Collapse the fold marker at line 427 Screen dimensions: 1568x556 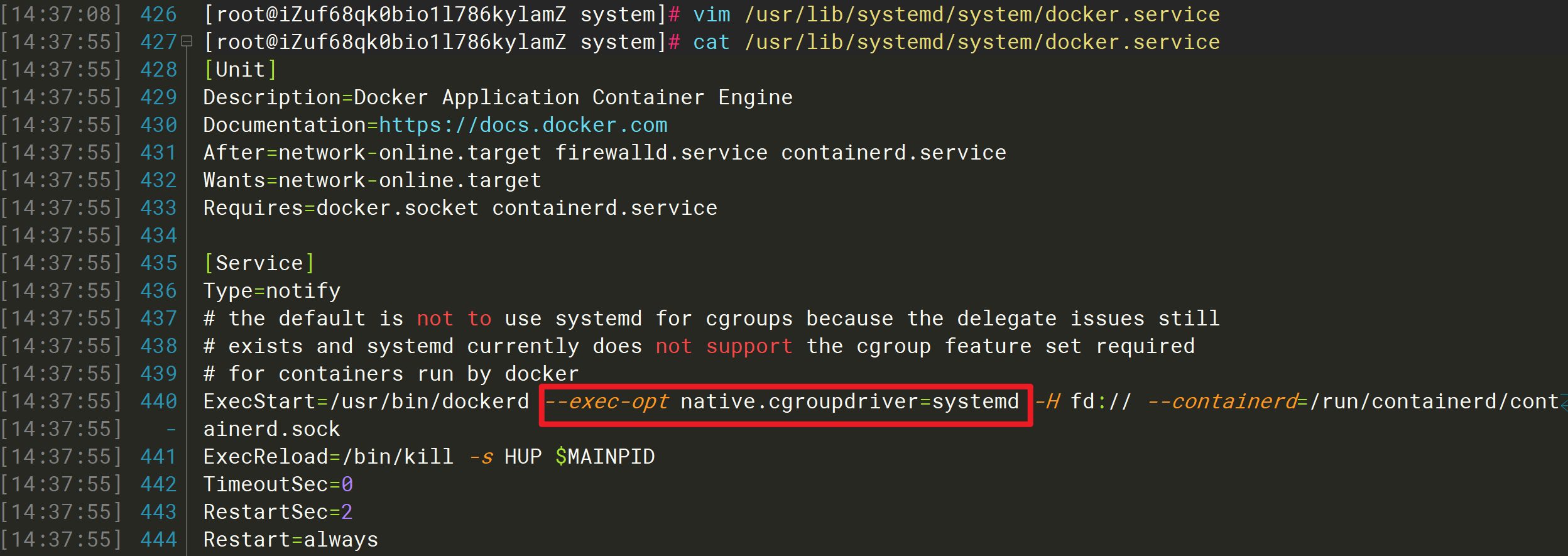pos(186,41)
